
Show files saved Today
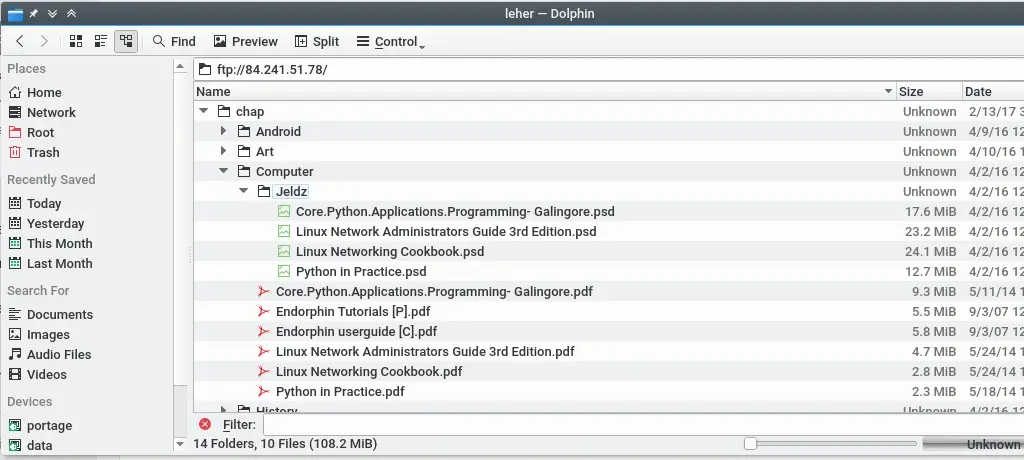click(x=44, y=203)
